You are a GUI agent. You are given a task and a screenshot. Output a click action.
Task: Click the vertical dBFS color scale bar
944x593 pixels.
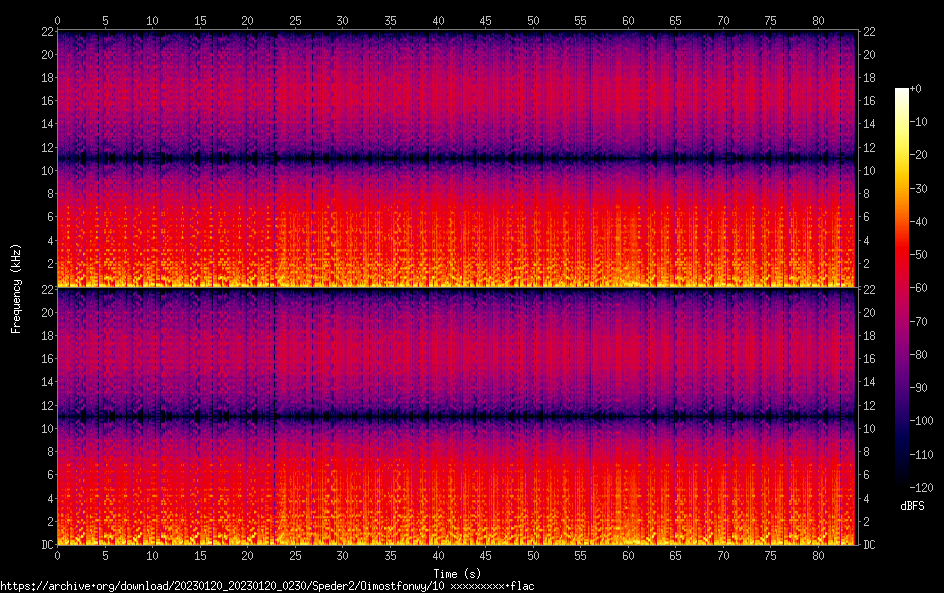point(902,288)
